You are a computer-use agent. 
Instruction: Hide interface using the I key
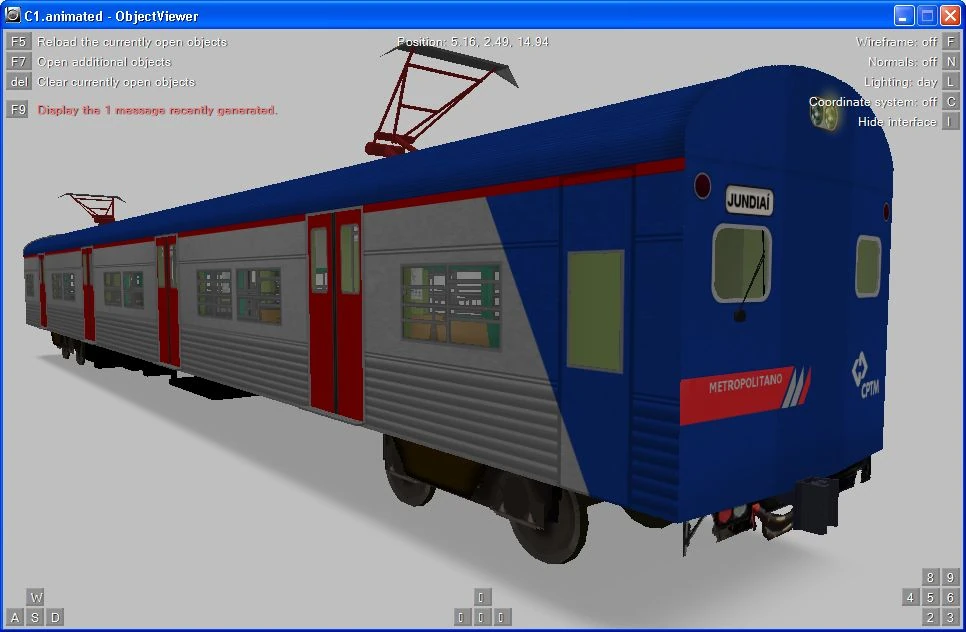click(951, 121)
